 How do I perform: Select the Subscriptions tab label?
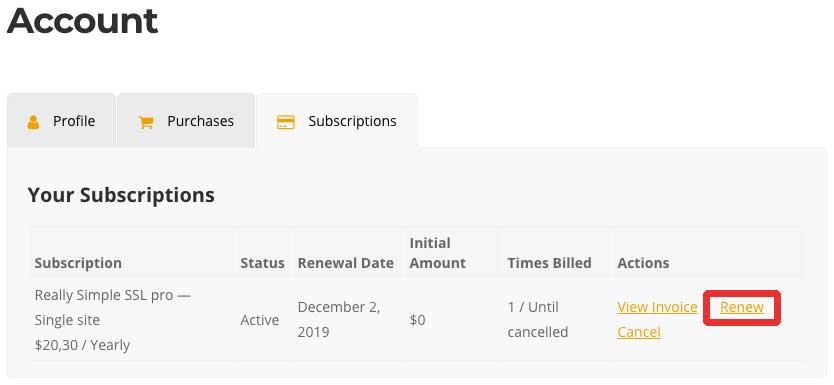(x=352, y=121)
